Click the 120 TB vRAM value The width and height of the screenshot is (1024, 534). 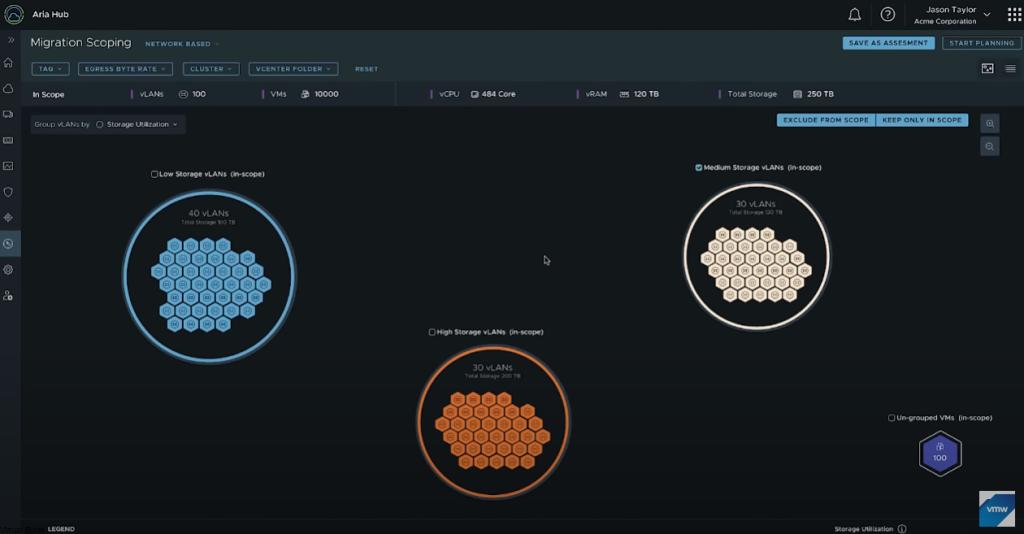coord(646,94)
